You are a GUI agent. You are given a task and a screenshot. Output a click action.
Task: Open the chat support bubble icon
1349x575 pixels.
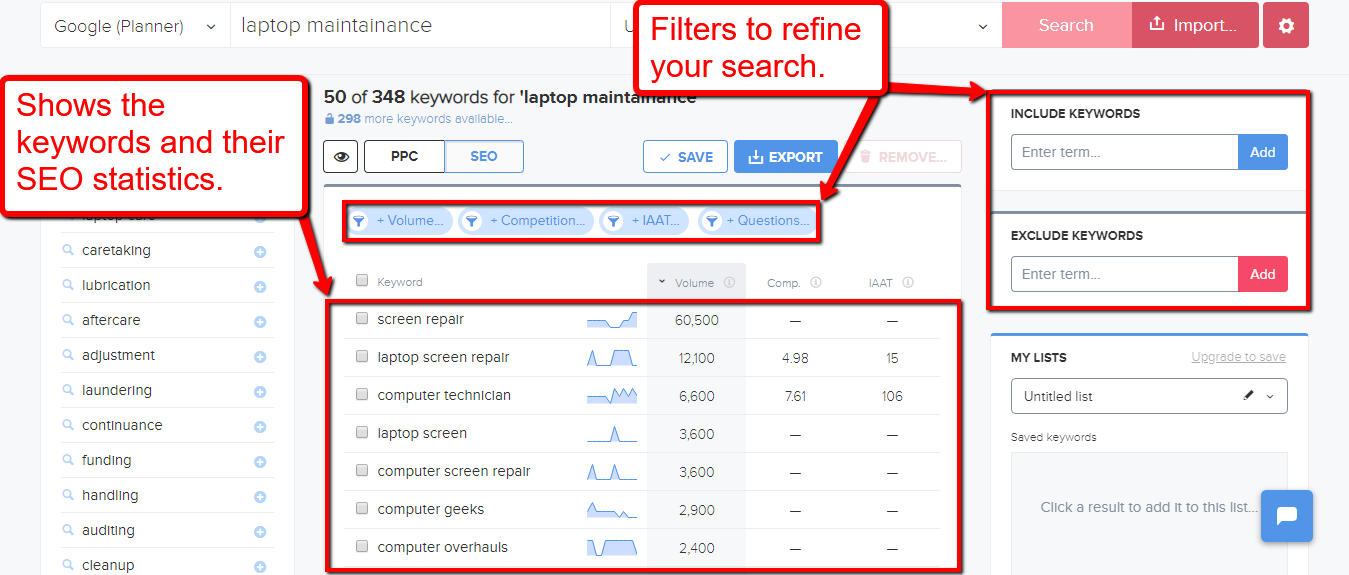click(x=1287, y=516)
